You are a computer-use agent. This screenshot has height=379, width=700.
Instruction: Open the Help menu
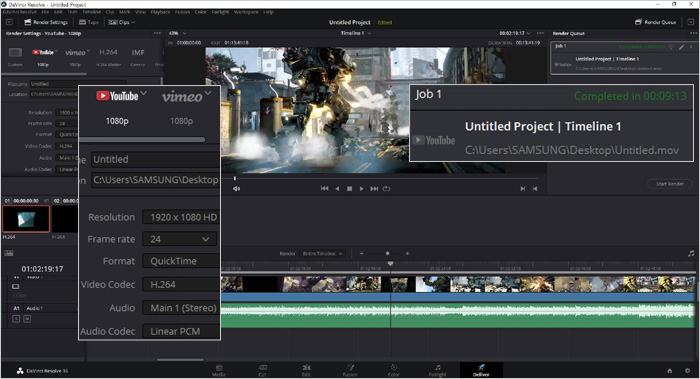point(268,12)
